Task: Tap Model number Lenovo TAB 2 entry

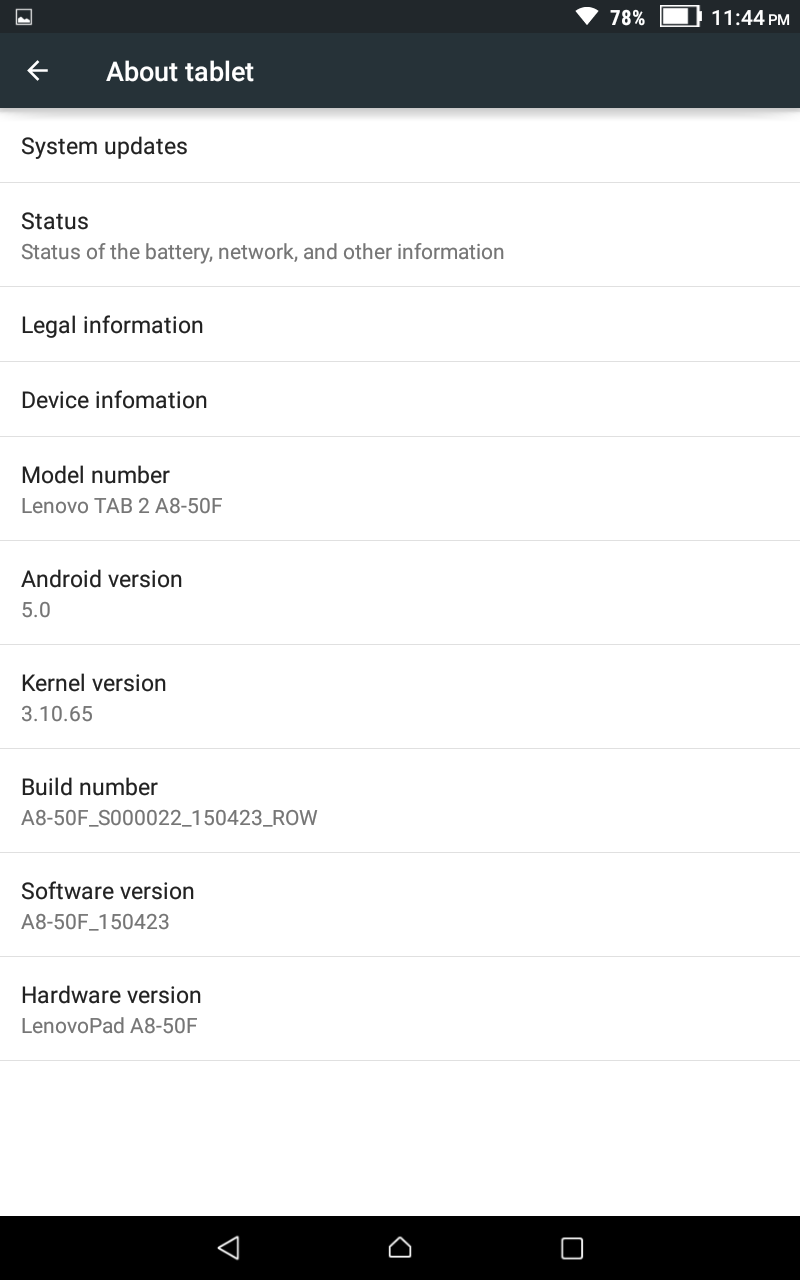Action: [400, 489]
